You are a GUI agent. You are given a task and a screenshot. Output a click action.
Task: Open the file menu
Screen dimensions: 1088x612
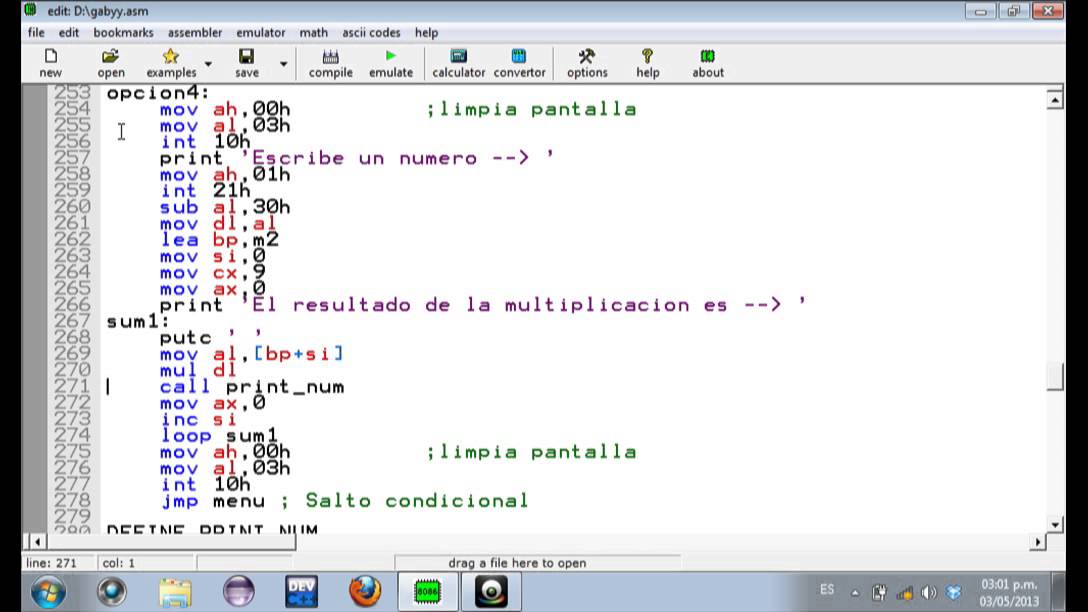pos(36,33)
